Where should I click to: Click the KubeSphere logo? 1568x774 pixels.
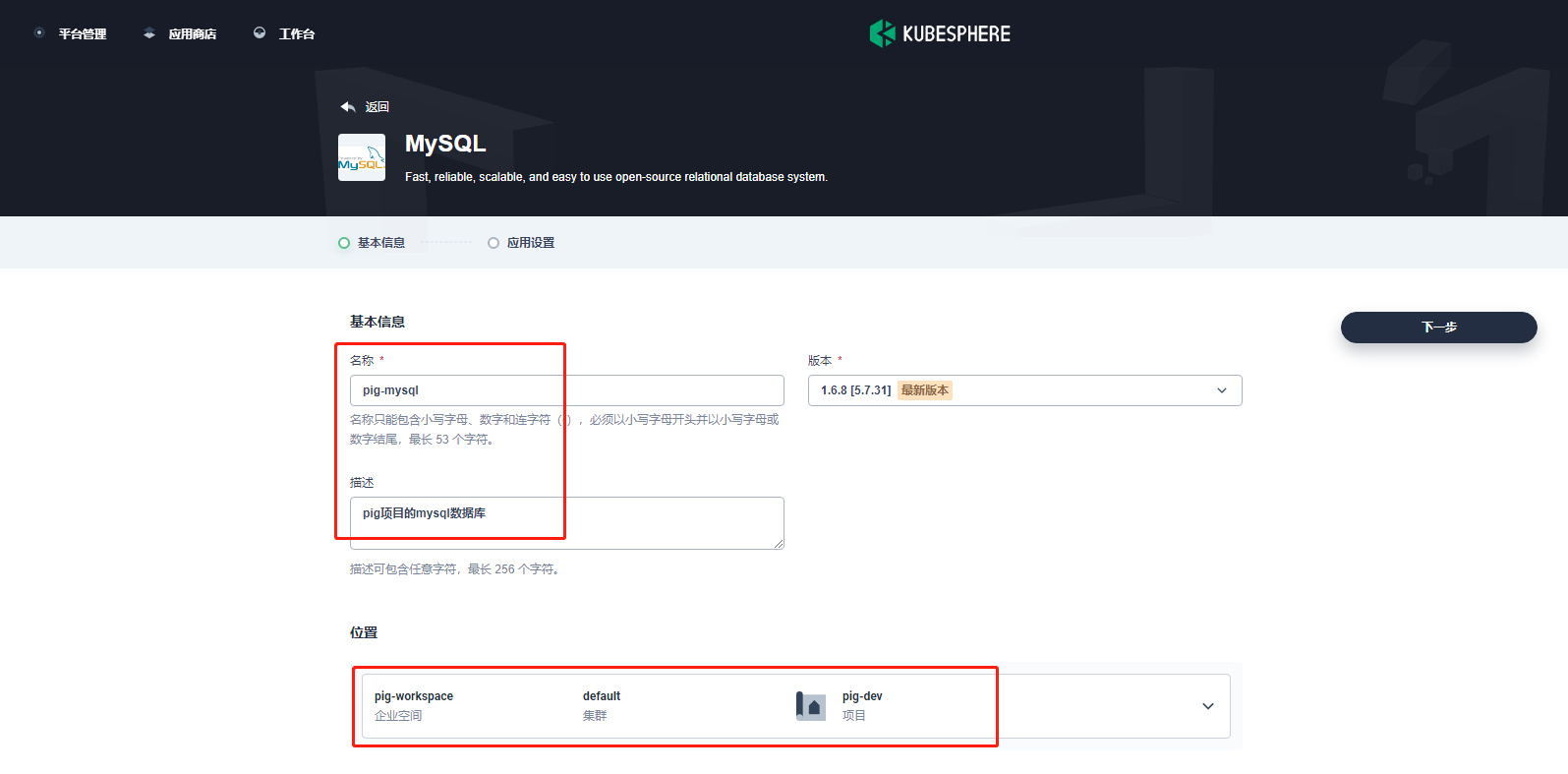tap(940, 33)
